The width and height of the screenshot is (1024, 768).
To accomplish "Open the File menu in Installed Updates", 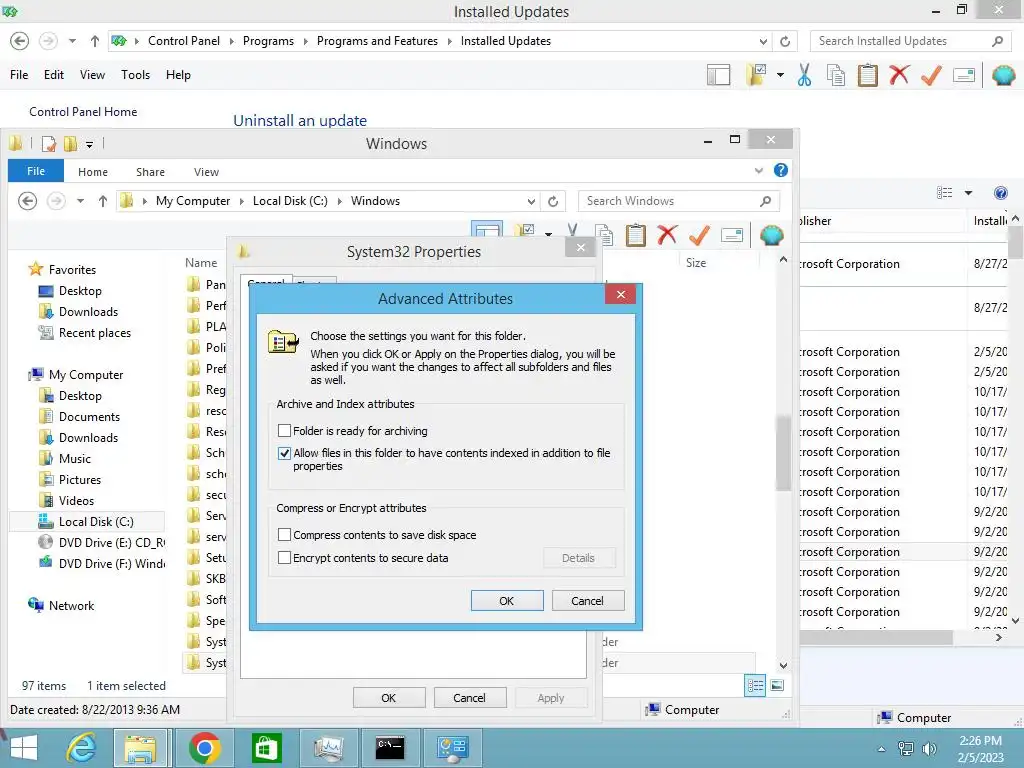I will click(19, 75).
